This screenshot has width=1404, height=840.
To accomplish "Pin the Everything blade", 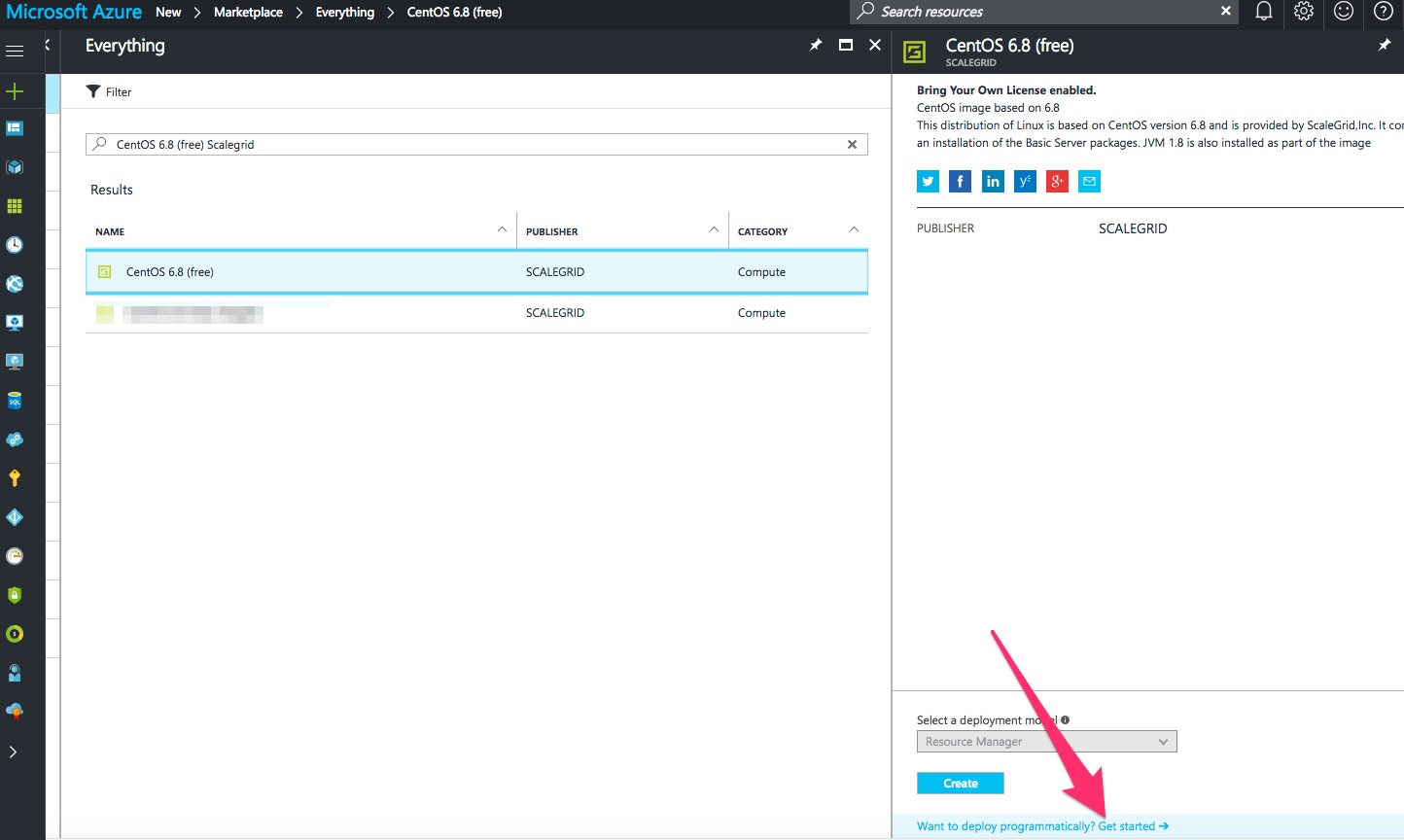I will click(816, 45).
